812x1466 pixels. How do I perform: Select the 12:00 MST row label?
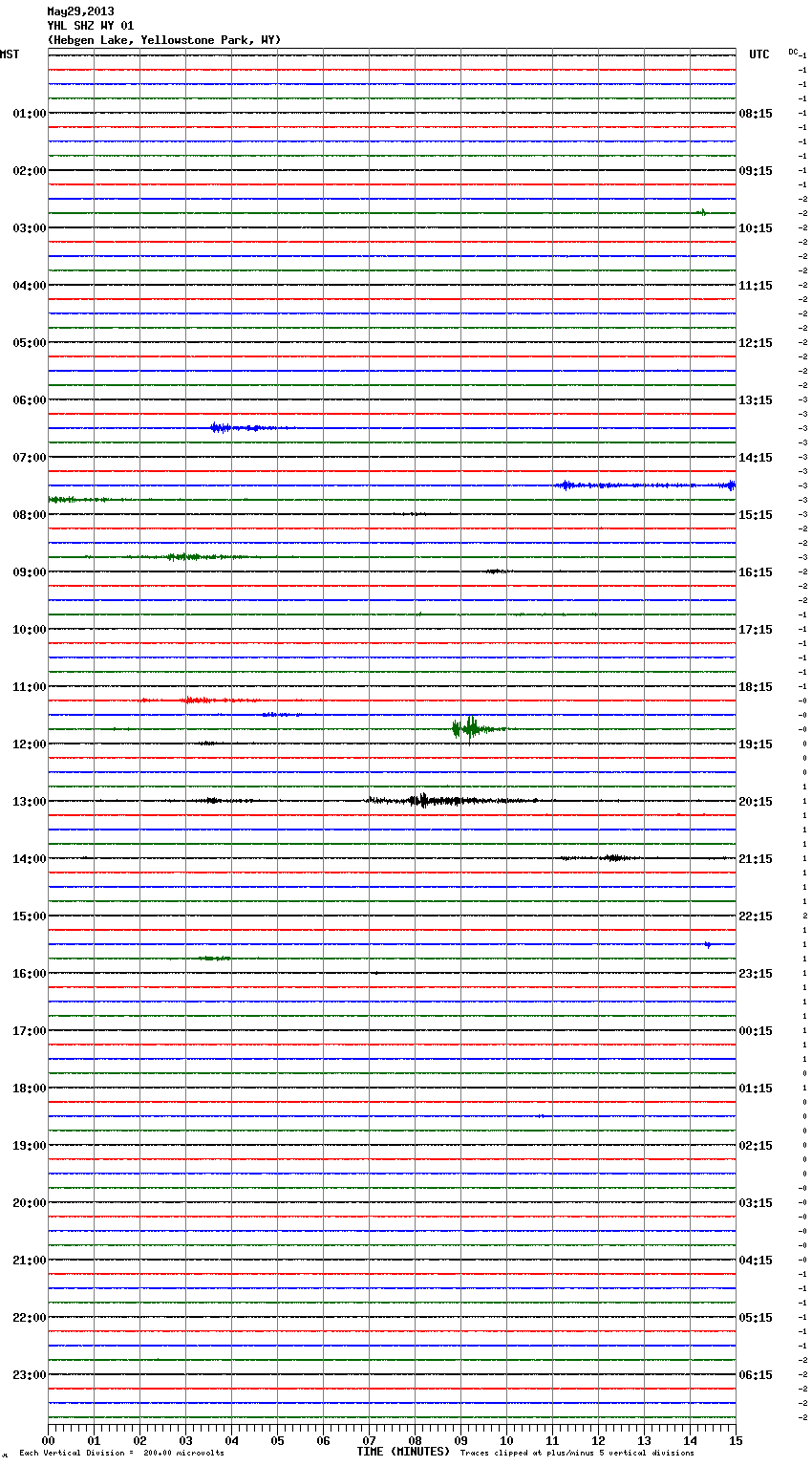(x=30, y=744)
